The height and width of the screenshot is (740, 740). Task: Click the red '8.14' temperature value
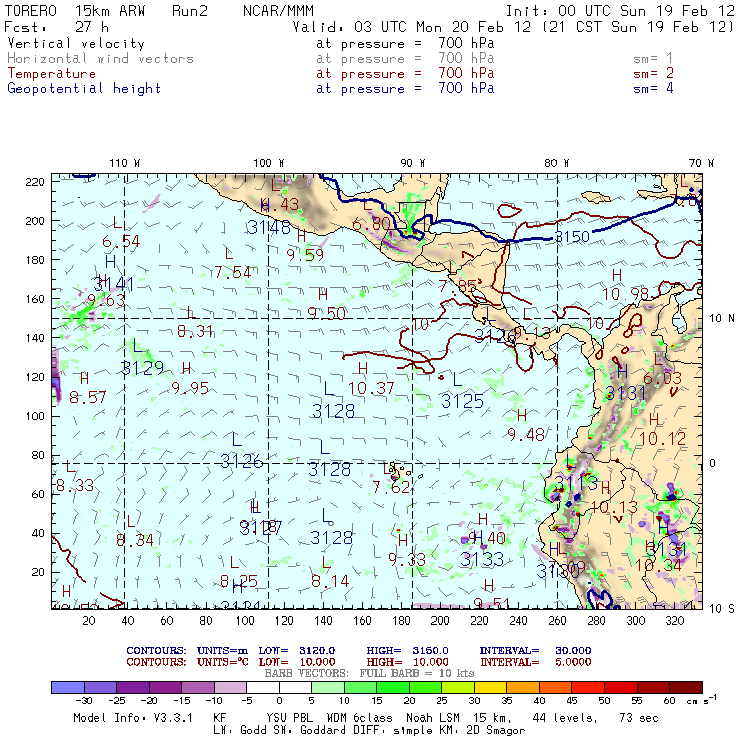point(330,581)
